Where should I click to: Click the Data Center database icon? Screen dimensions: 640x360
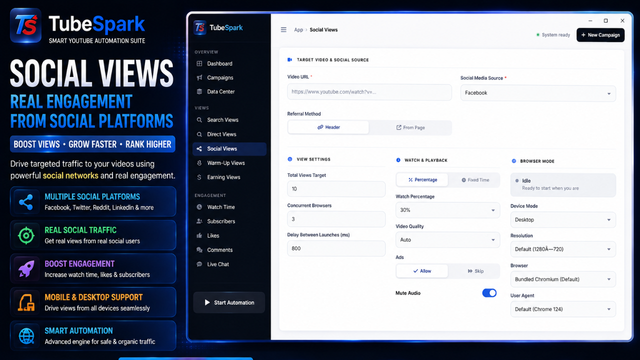(199, 91)
